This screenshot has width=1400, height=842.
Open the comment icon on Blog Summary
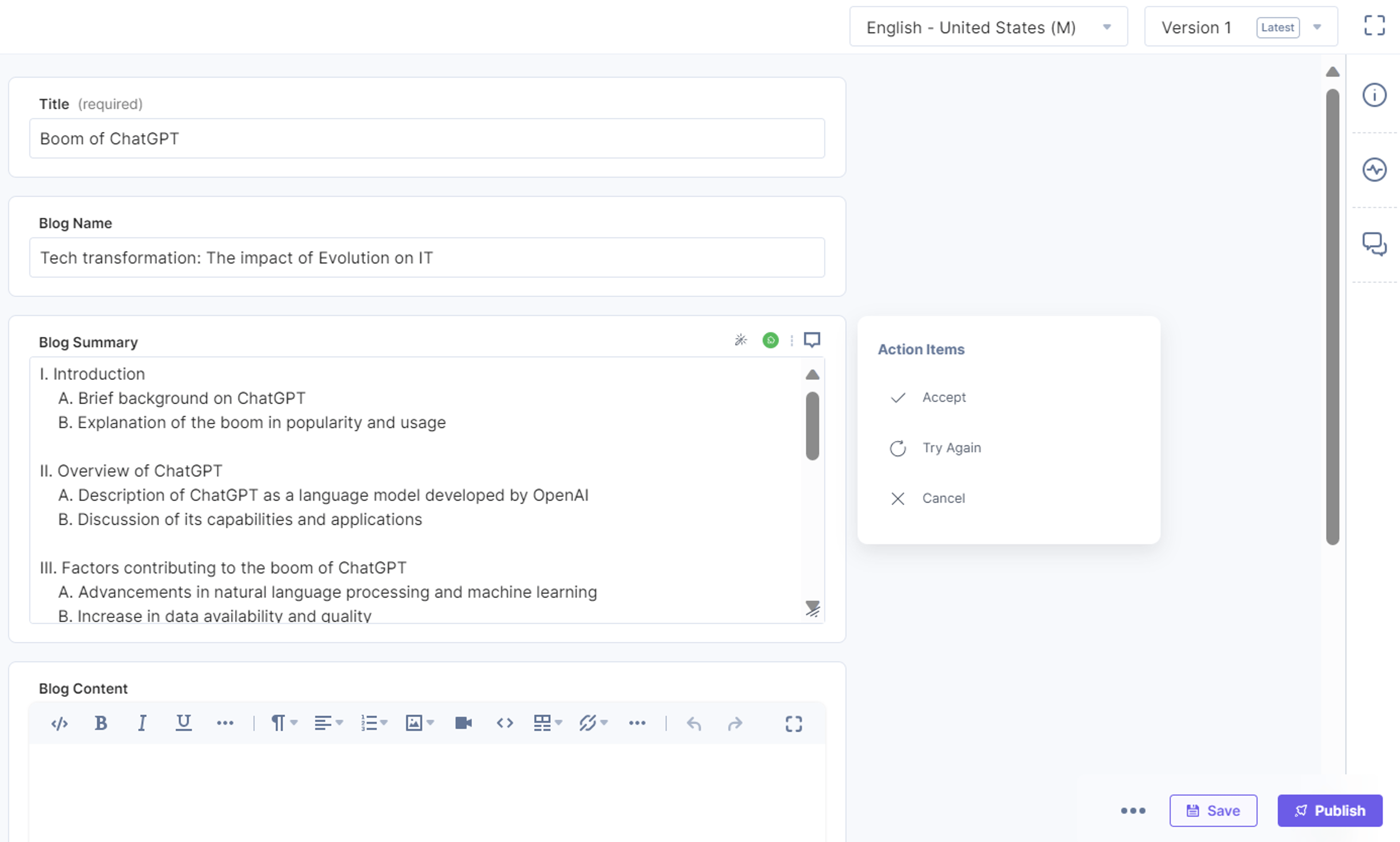[x=812, y=340]
